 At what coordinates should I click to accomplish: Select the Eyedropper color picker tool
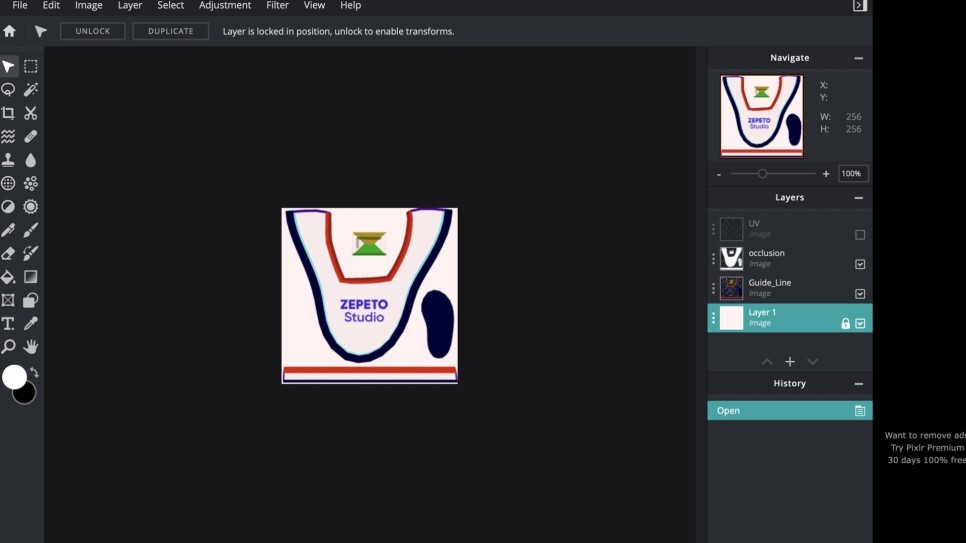tap(30, 324)
